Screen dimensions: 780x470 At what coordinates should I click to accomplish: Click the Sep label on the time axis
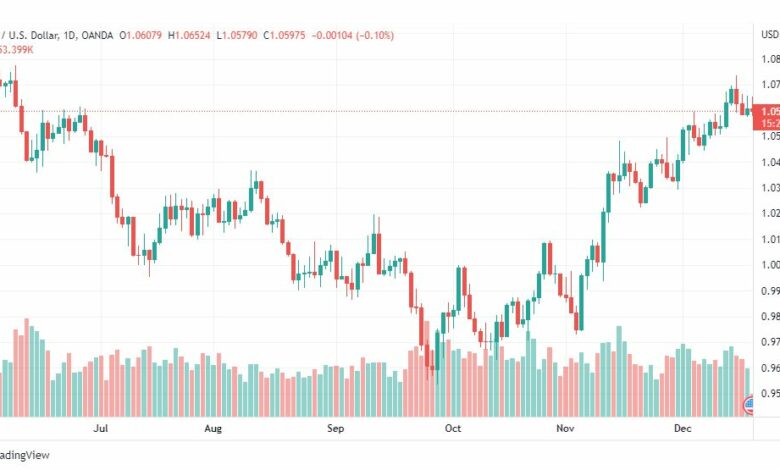click(x=335, y=428)
